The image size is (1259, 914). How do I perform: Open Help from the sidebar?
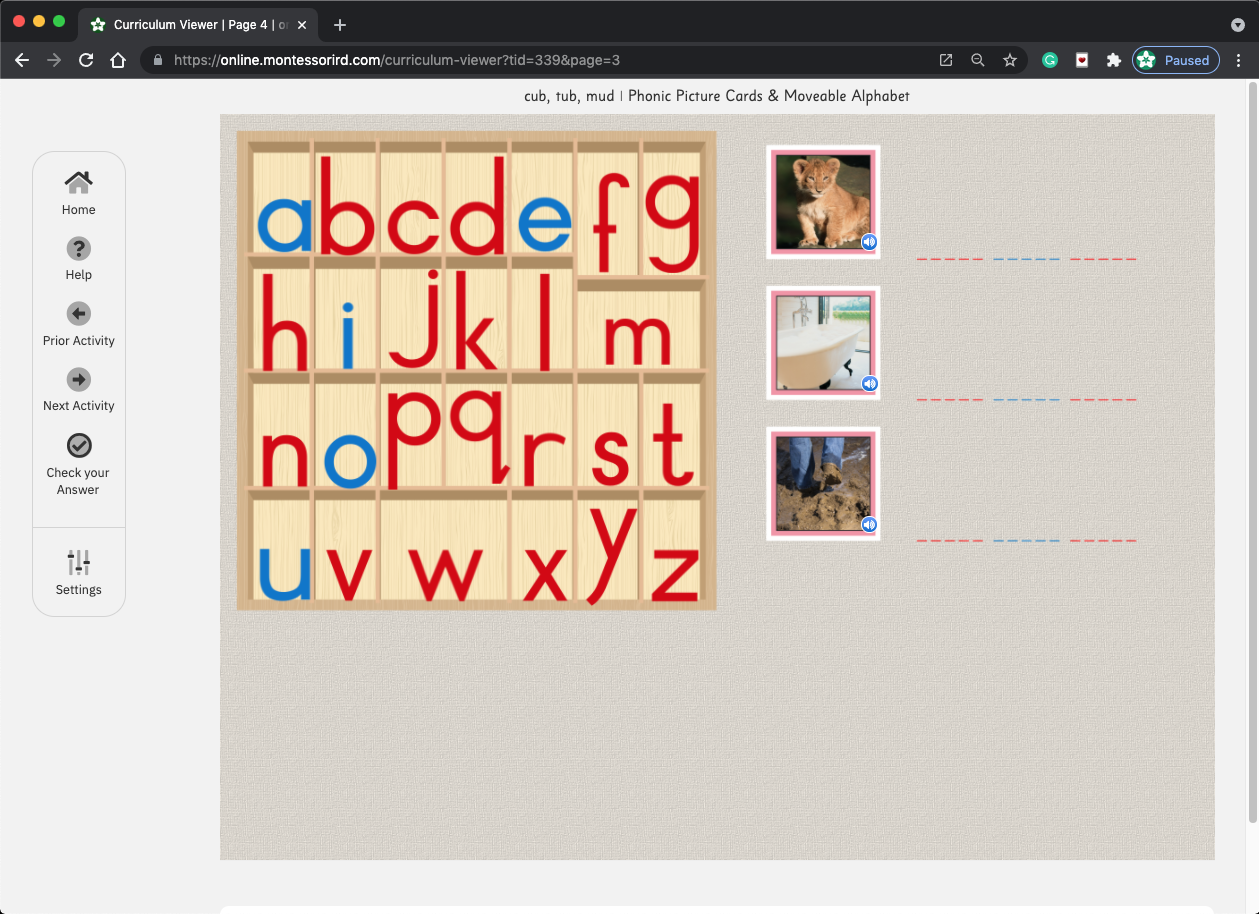(x=78, y=259)
